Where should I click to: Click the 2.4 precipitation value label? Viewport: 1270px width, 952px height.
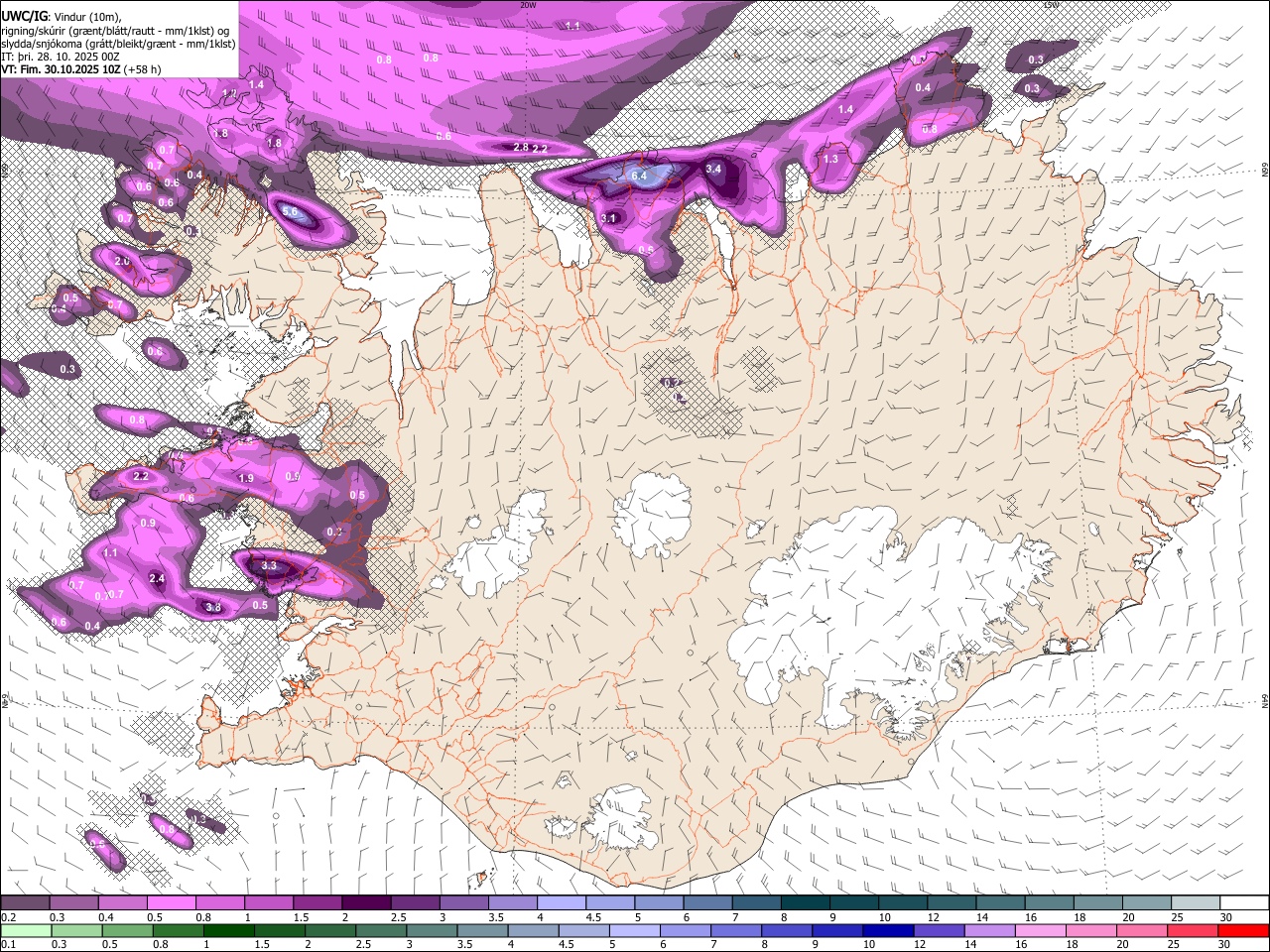156,578
